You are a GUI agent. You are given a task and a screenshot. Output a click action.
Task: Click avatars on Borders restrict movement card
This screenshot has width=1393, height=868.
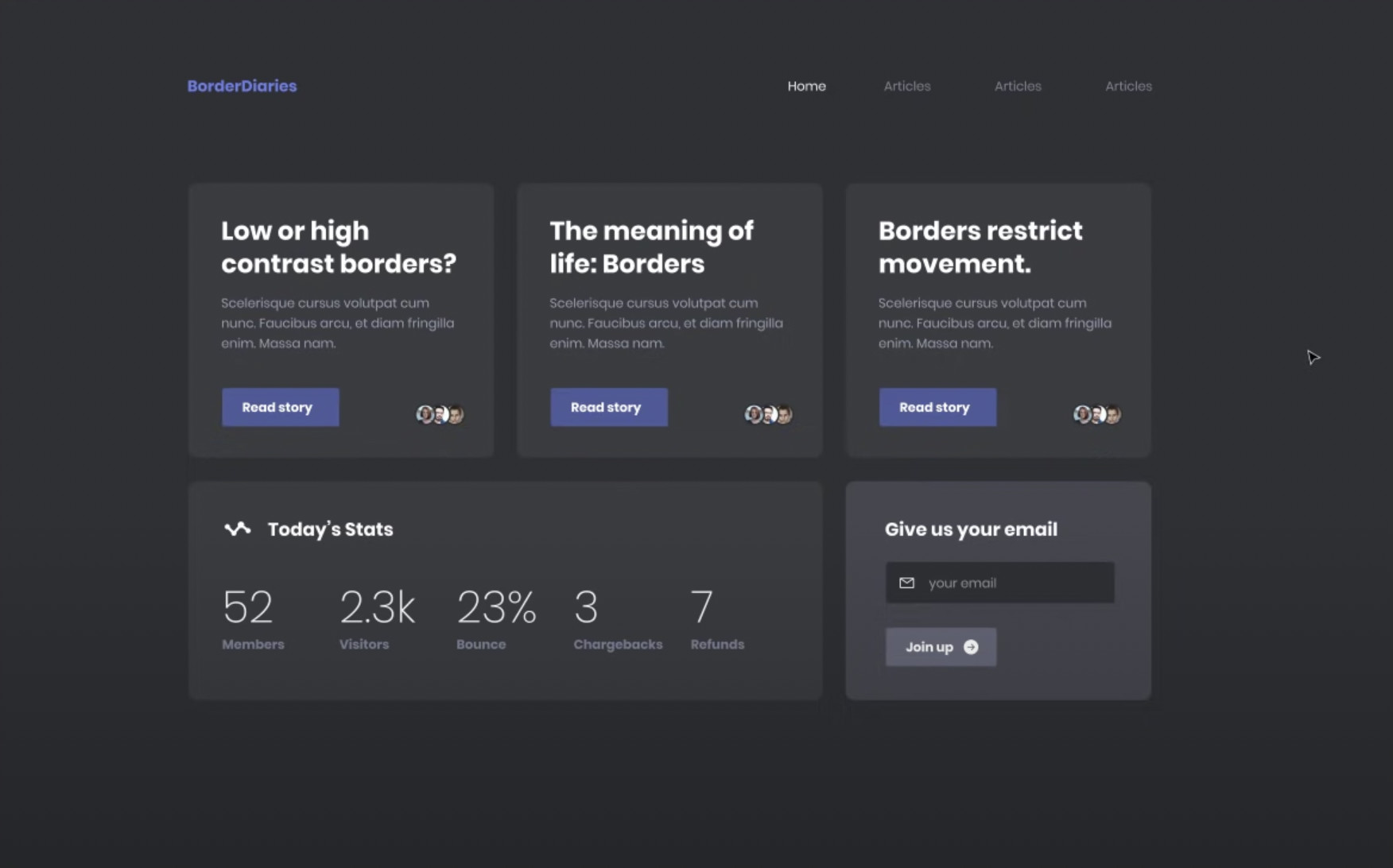(x=1096, y=414)
